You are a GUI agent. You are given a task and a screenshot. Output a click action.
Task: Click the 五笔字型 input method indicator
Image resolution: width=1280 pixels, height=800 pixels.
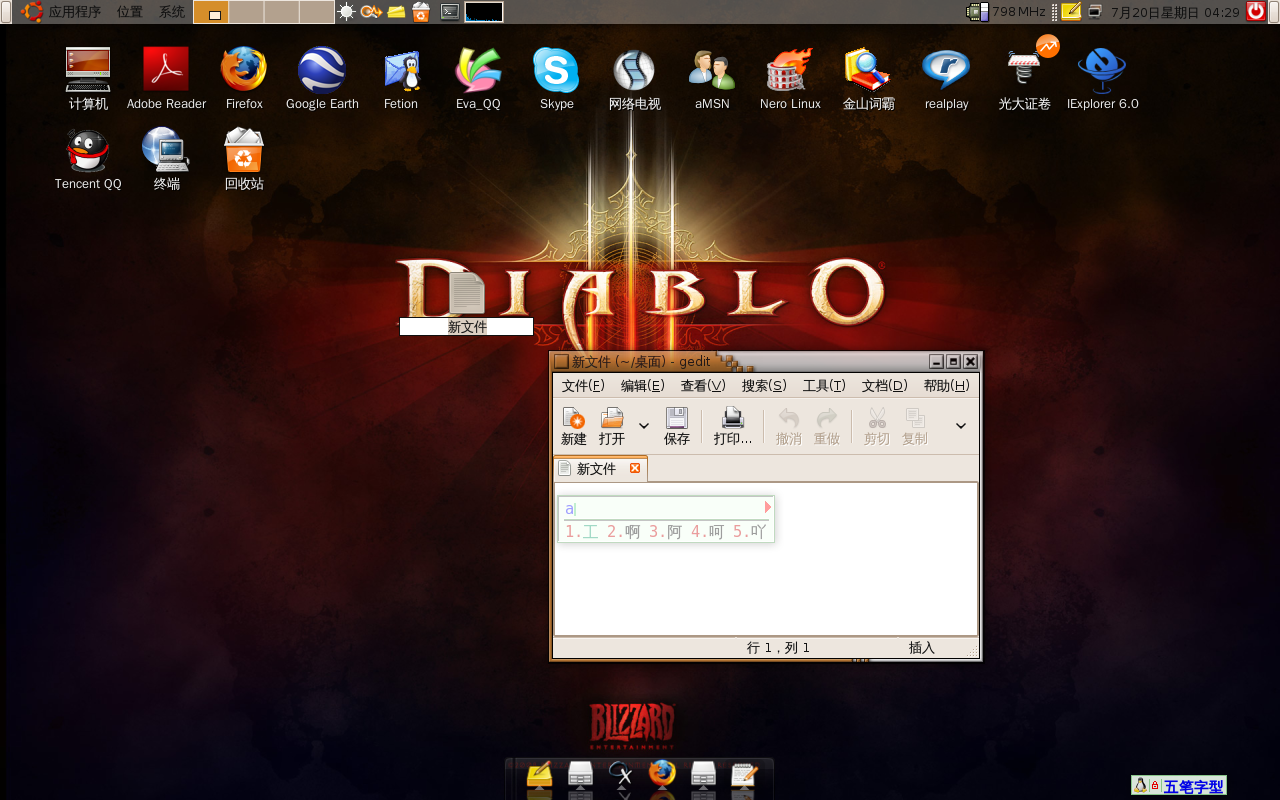(1193, 786)
